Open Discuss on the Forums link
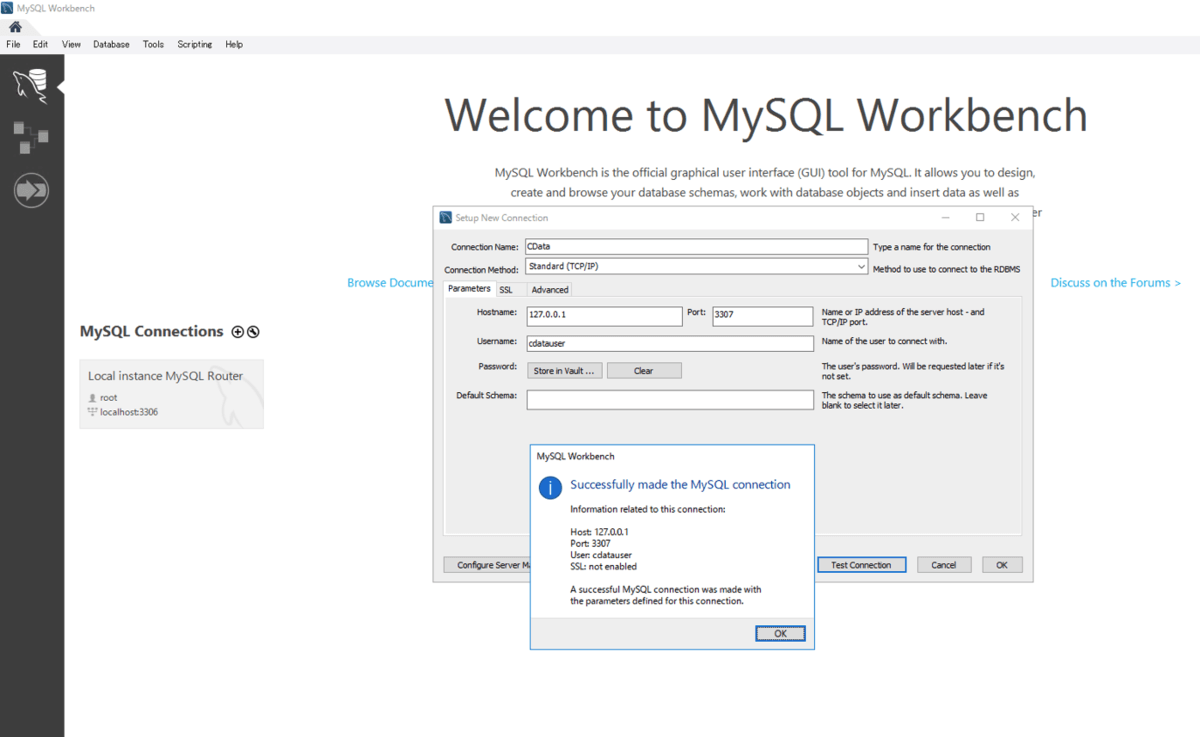Screen dimensions: 1200x737 [1115, 283]
